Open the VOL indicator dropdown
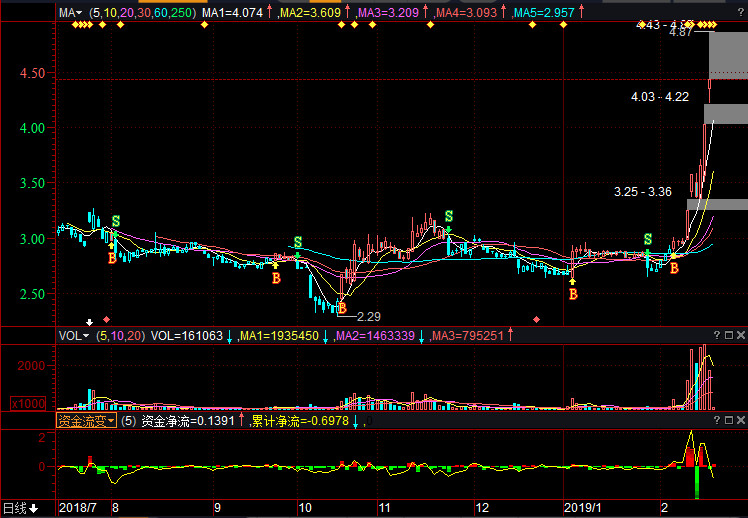The width and height of the screenshot is (748, 518). (73, 336)
